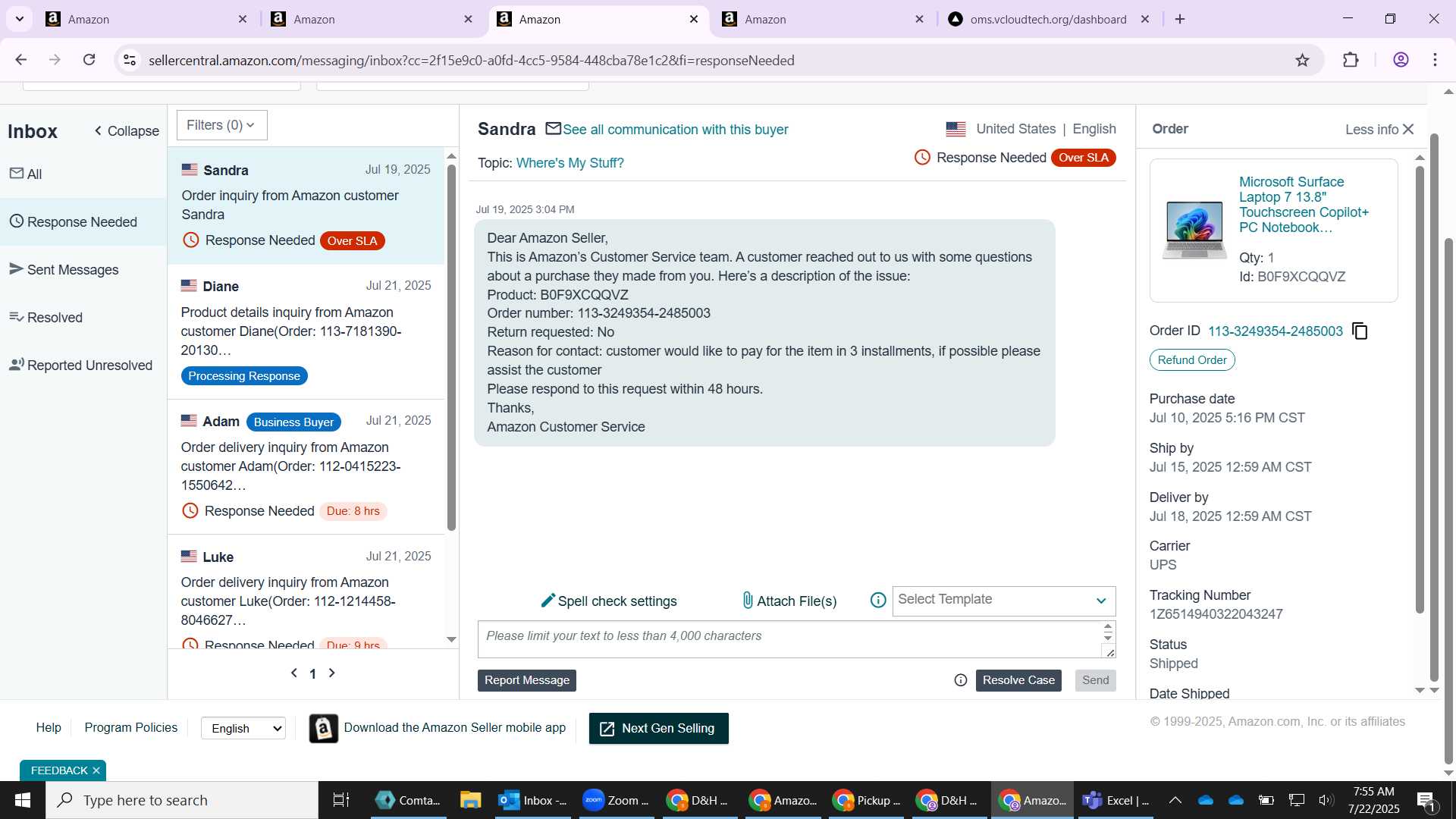The width and height of the screenshot is (1456, 819).
Task: Click the Resolve Case button
Action: [1018, 680]
